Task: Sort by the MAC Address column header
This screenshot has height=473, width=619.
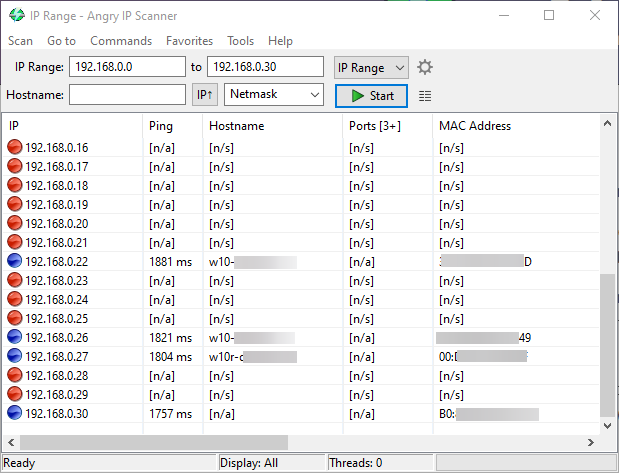Action: pyautogui.click(x=475, y=126)
